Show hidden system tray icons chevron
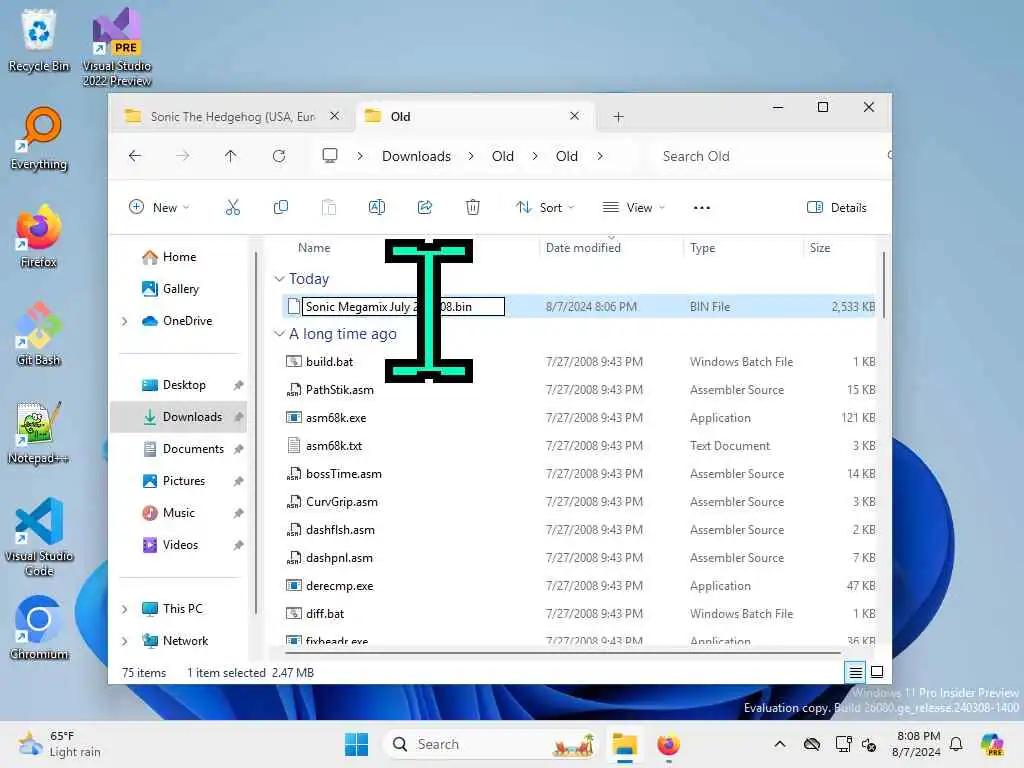 (x=780, y=744)
